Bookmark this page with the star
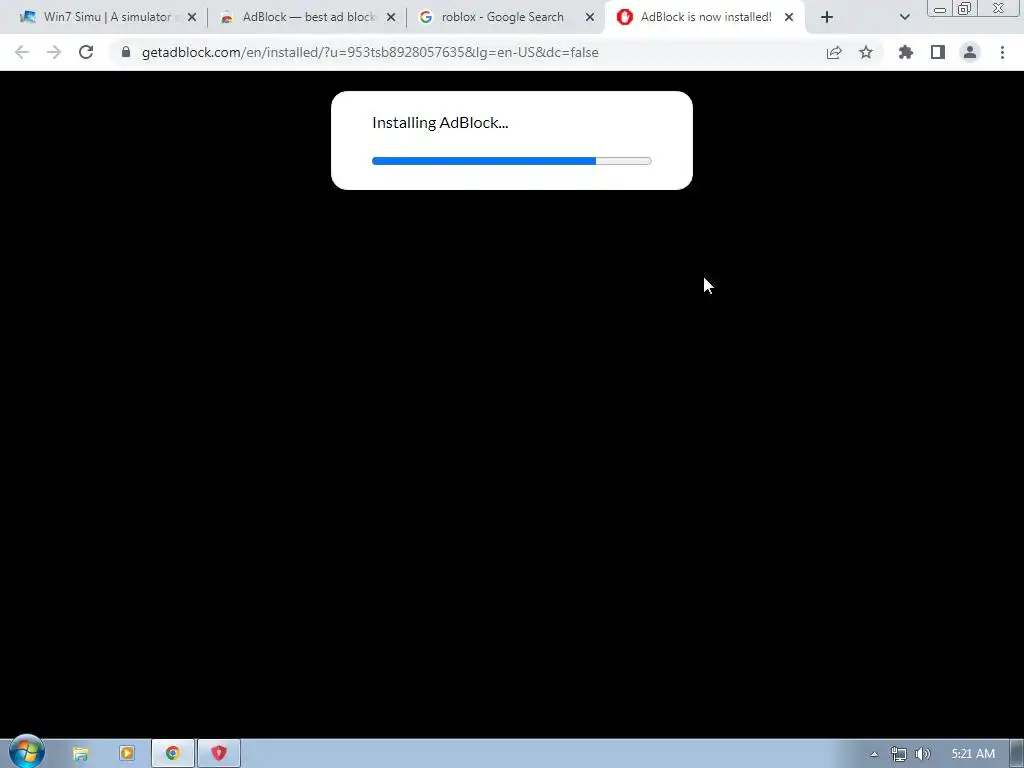The height and width of the screenshot is (768, 1024). 866,52
